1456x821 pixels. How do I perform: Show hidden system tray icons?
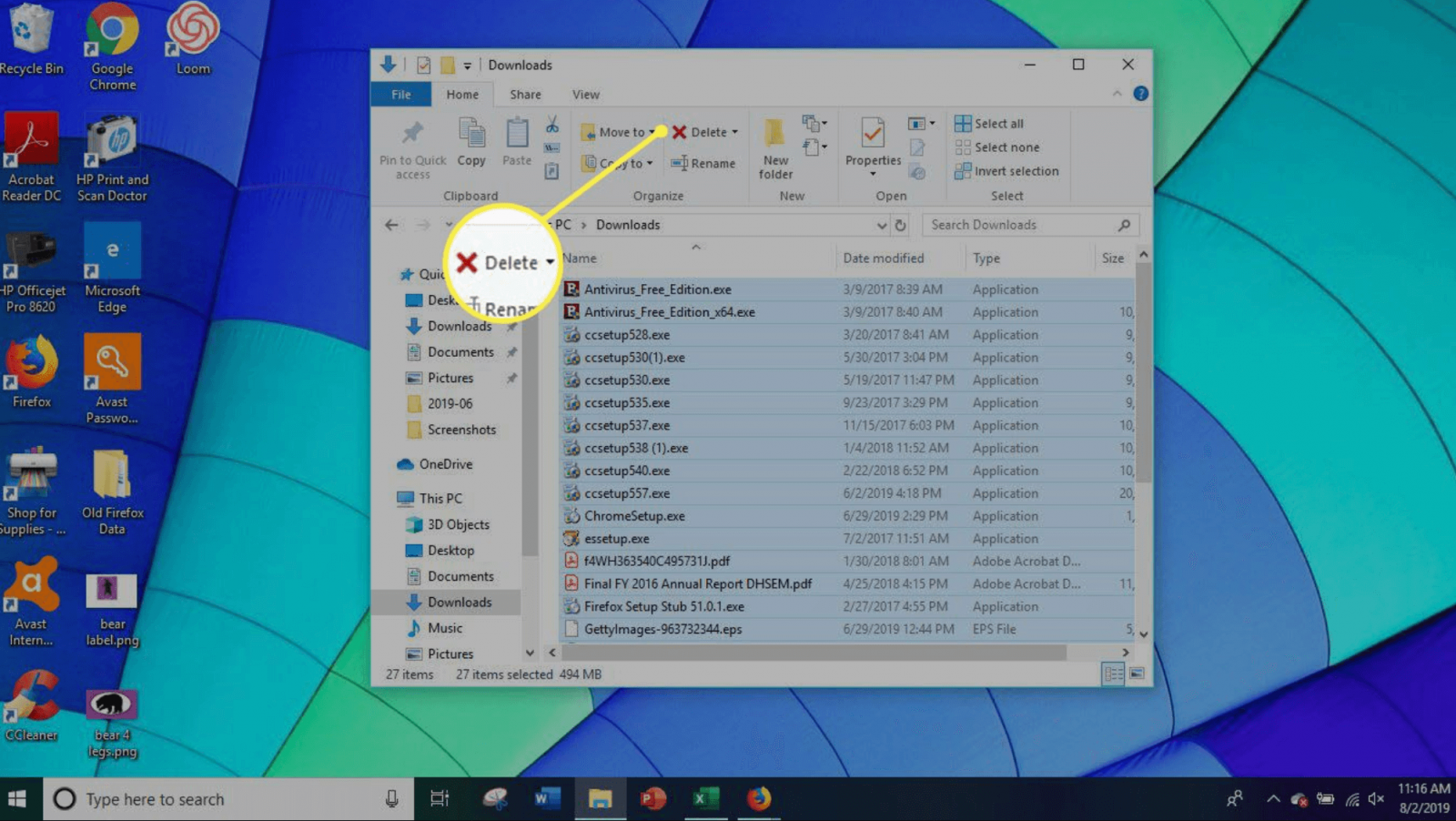[x=1273, y=799]
